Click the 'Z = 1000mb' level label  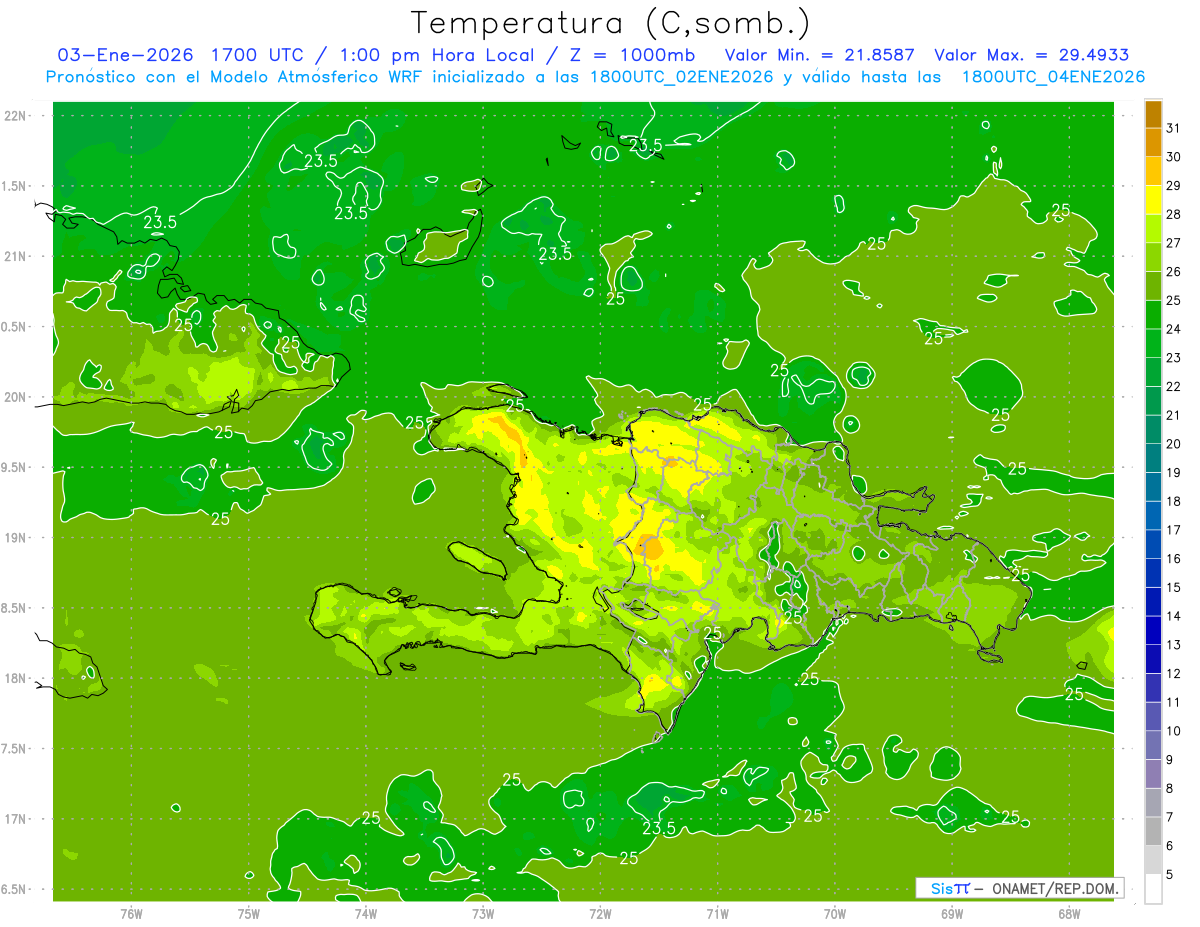(x=630, y=55)
